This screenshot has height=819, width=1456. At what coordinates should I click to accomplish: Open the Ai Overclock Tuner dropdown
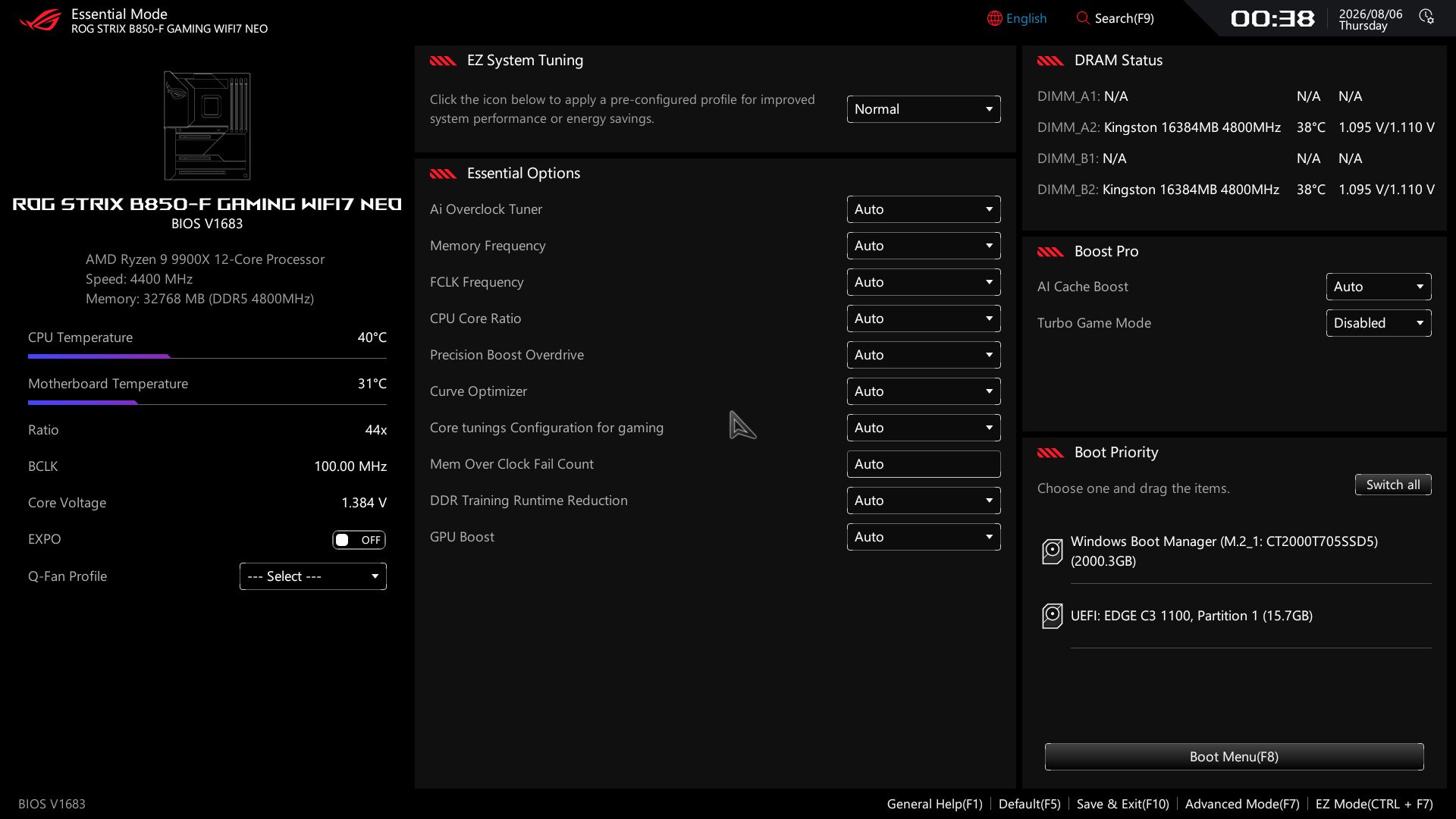pos(924,209)
